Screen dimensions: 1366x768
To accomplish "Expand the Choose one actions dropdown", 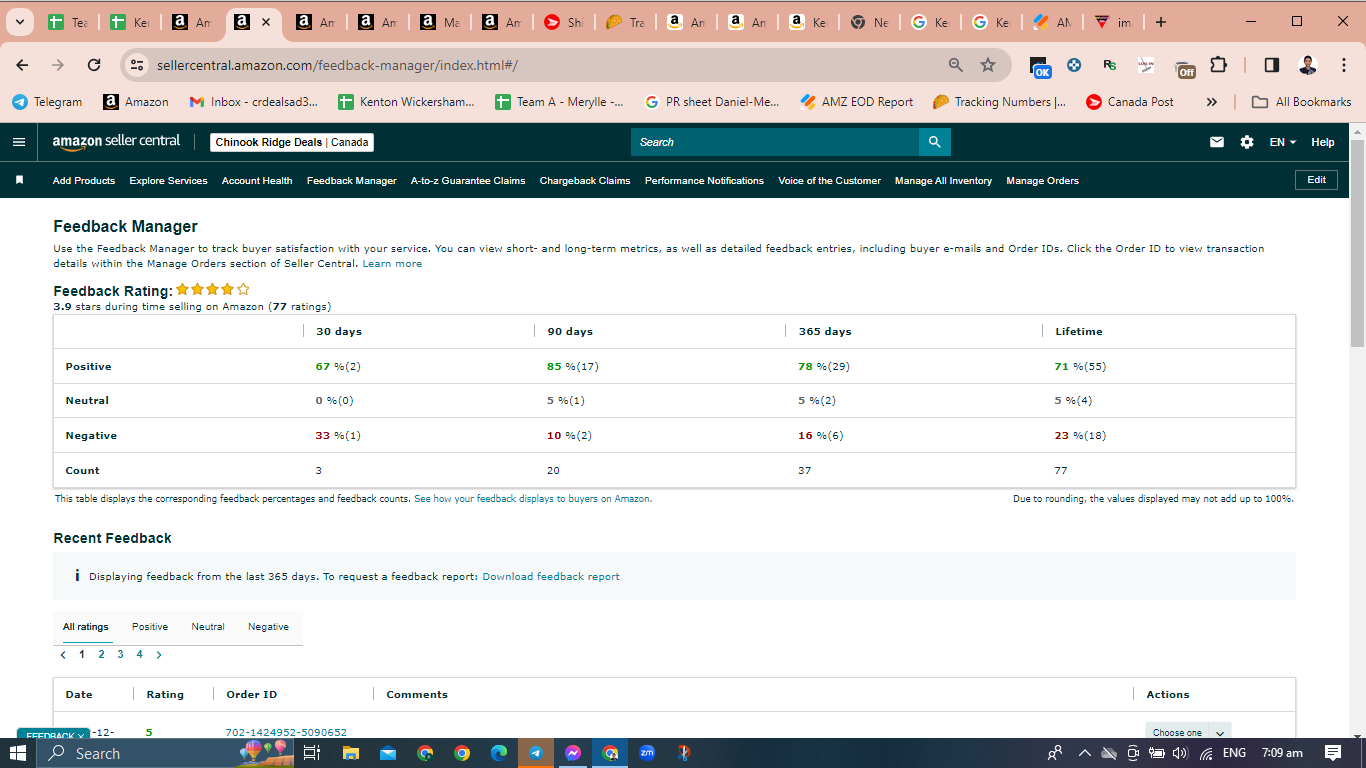I will coord(1187,733).
